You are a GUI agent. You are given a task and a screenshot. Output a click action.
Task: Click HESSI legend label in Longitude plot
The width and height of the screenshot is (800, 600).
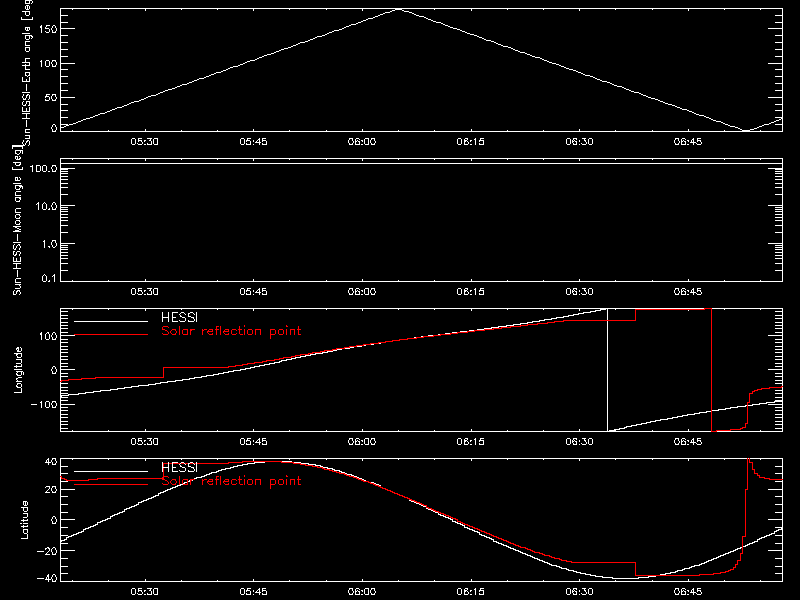click(179, 318)
